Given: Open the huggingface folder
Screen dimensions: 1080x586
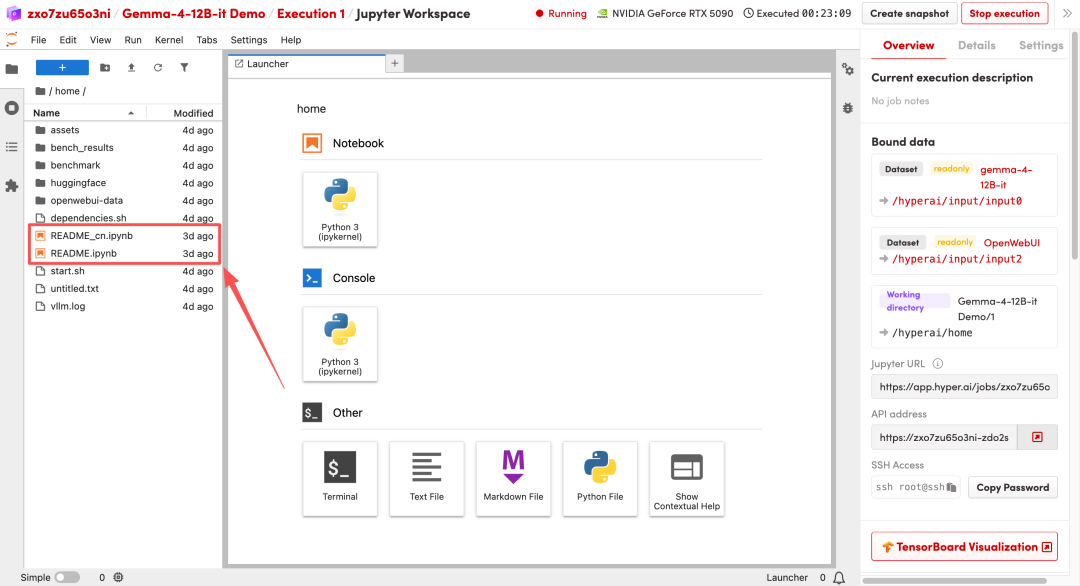Looking at the screenshot, I should coord(124,183).
